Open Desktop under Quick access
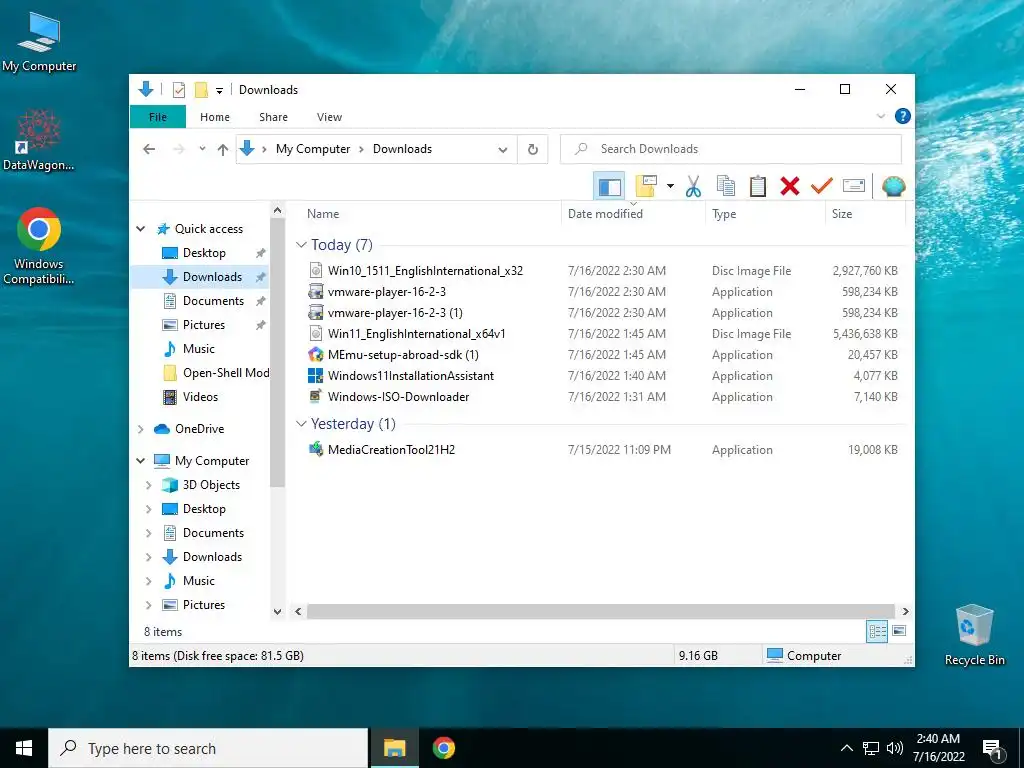 pyautogui.click(x=204, y=253)
